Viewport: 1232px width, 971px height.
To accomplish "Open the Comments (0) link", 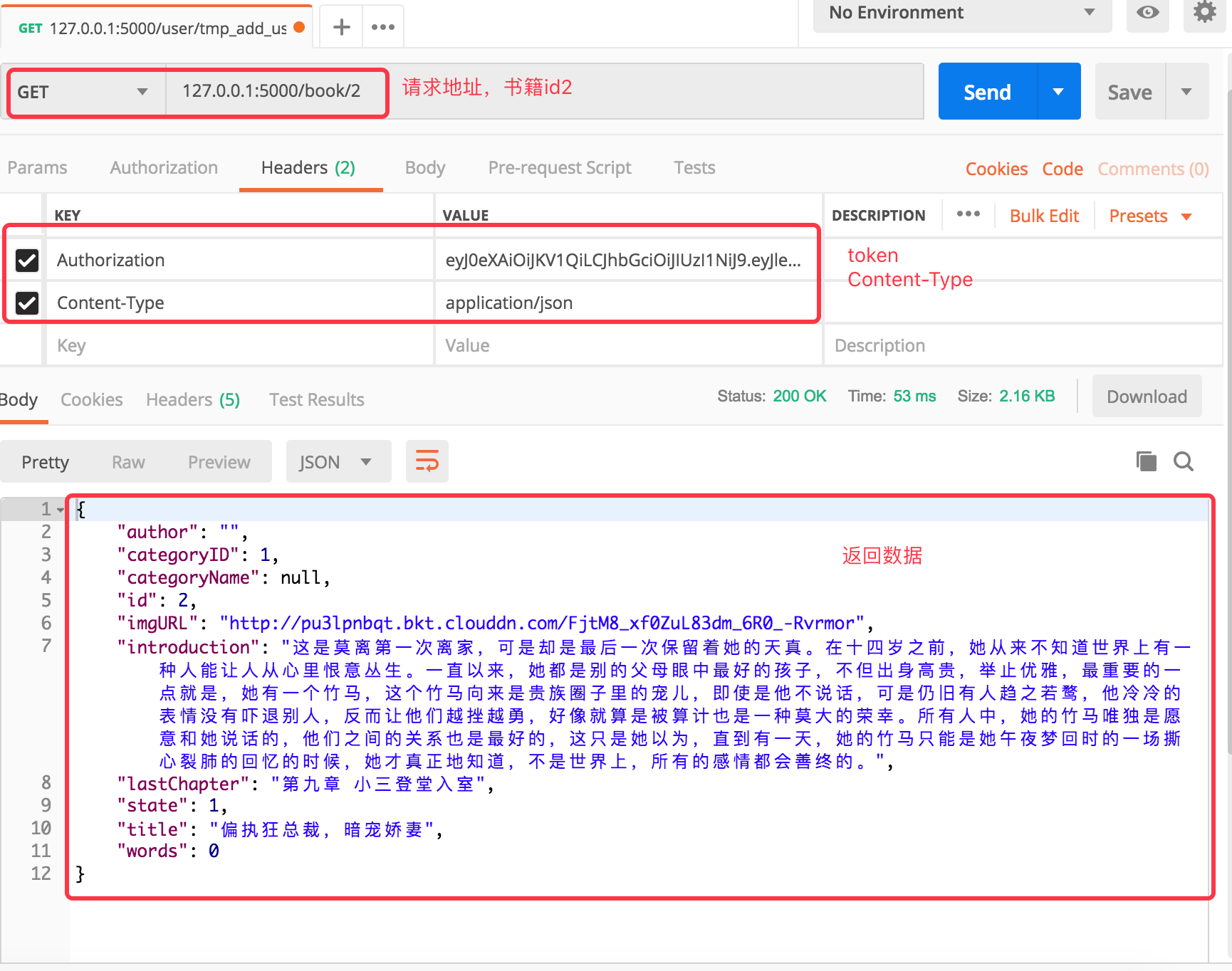I will pyautogui.click(x=1153, y=169).
